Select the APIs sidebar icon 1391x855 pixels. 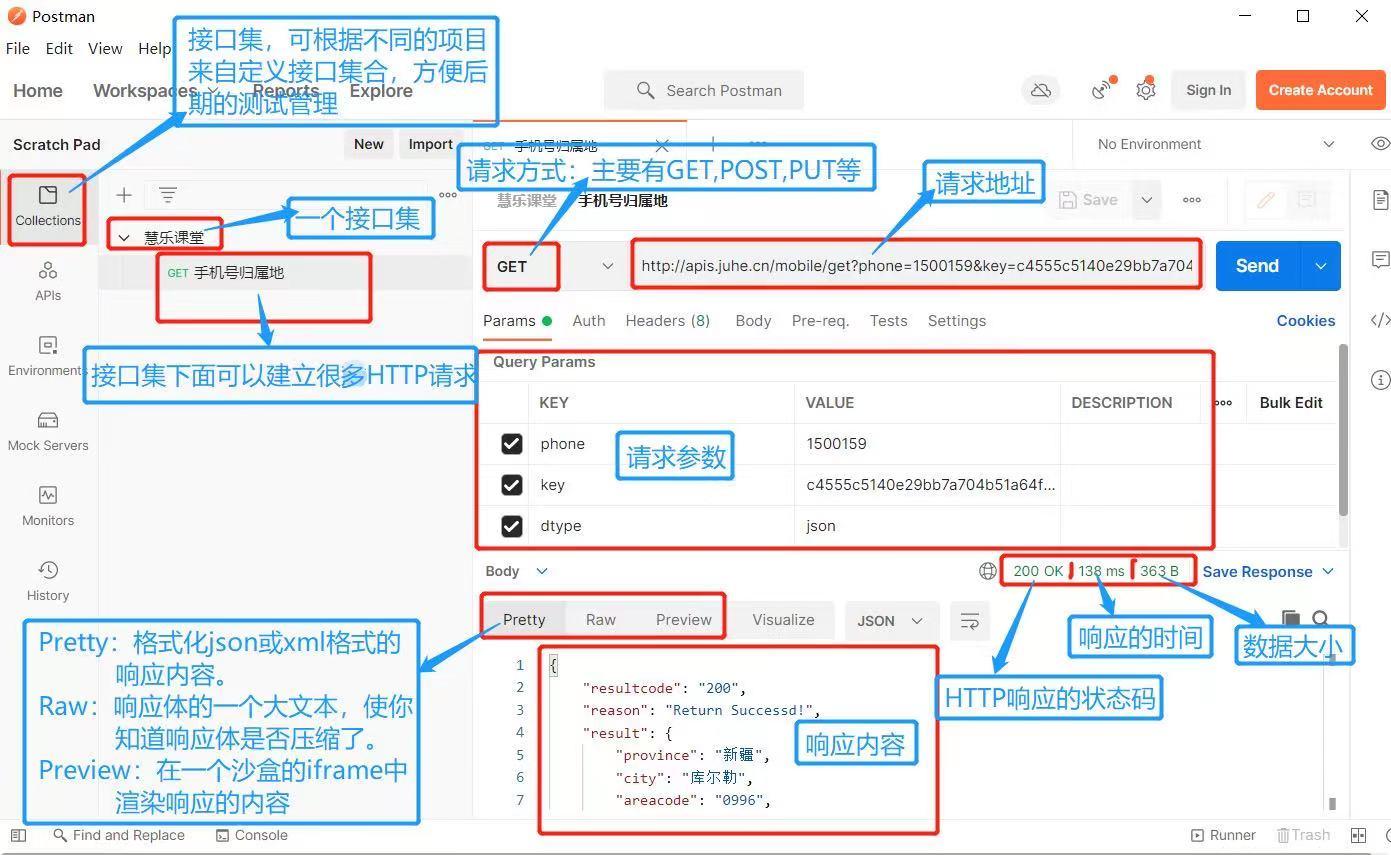point(47,280)
